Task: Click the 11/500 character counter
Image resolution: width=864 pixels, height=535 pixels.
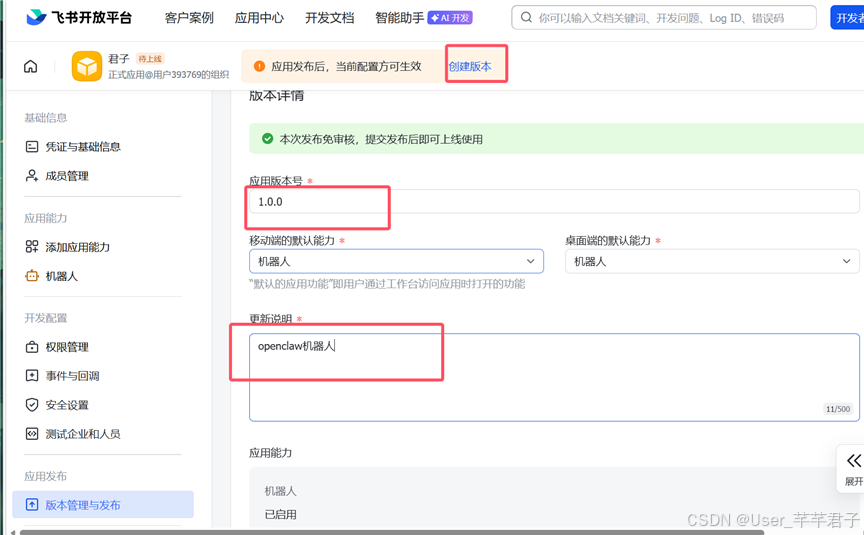Action: click(838, 409)
